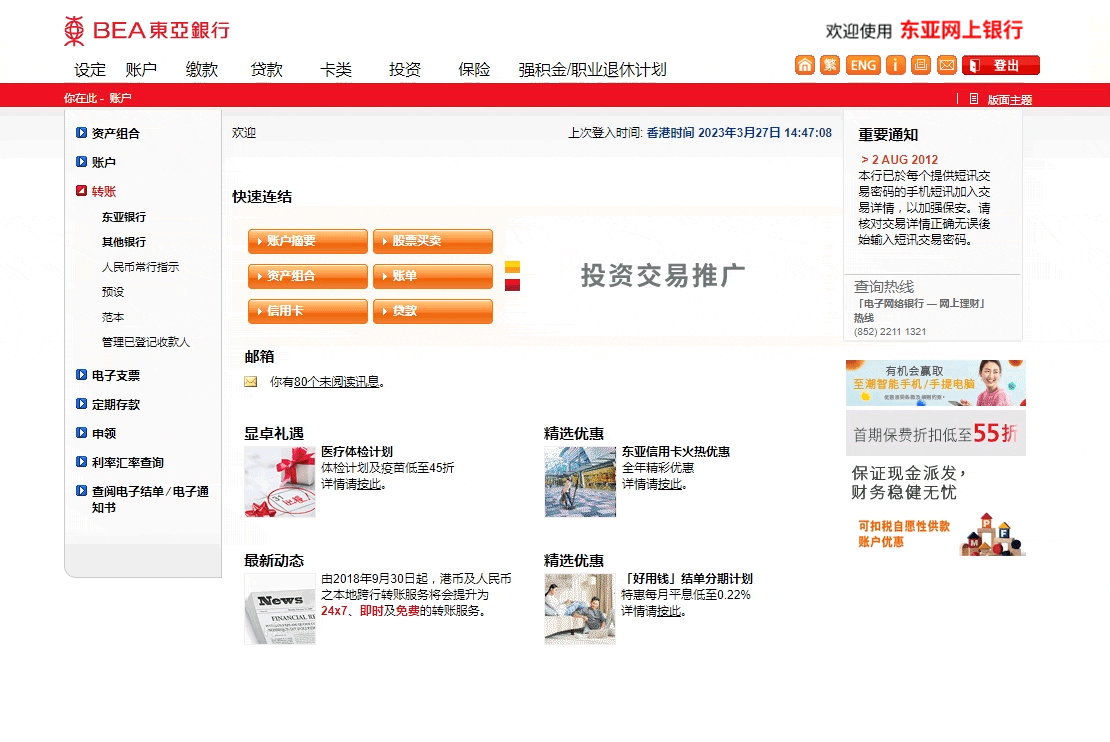Click the 医疗体检计划 gift thumbnail

pyautogui.click(x=280, y=481)
